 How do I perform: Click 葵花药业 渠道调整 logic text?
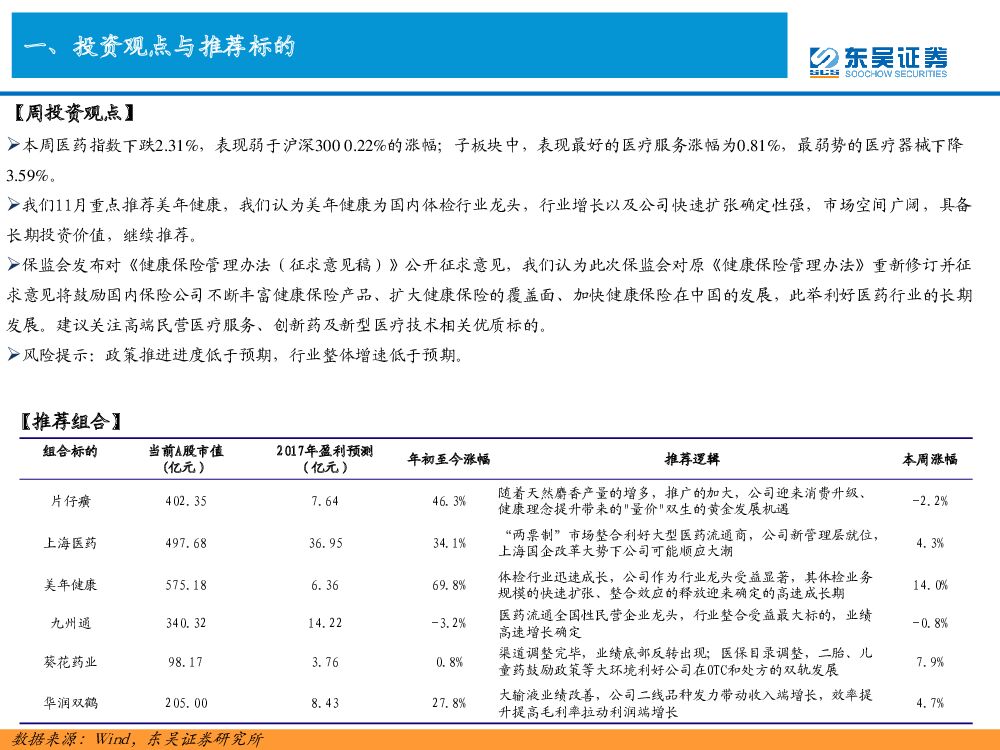pos(686,662)
